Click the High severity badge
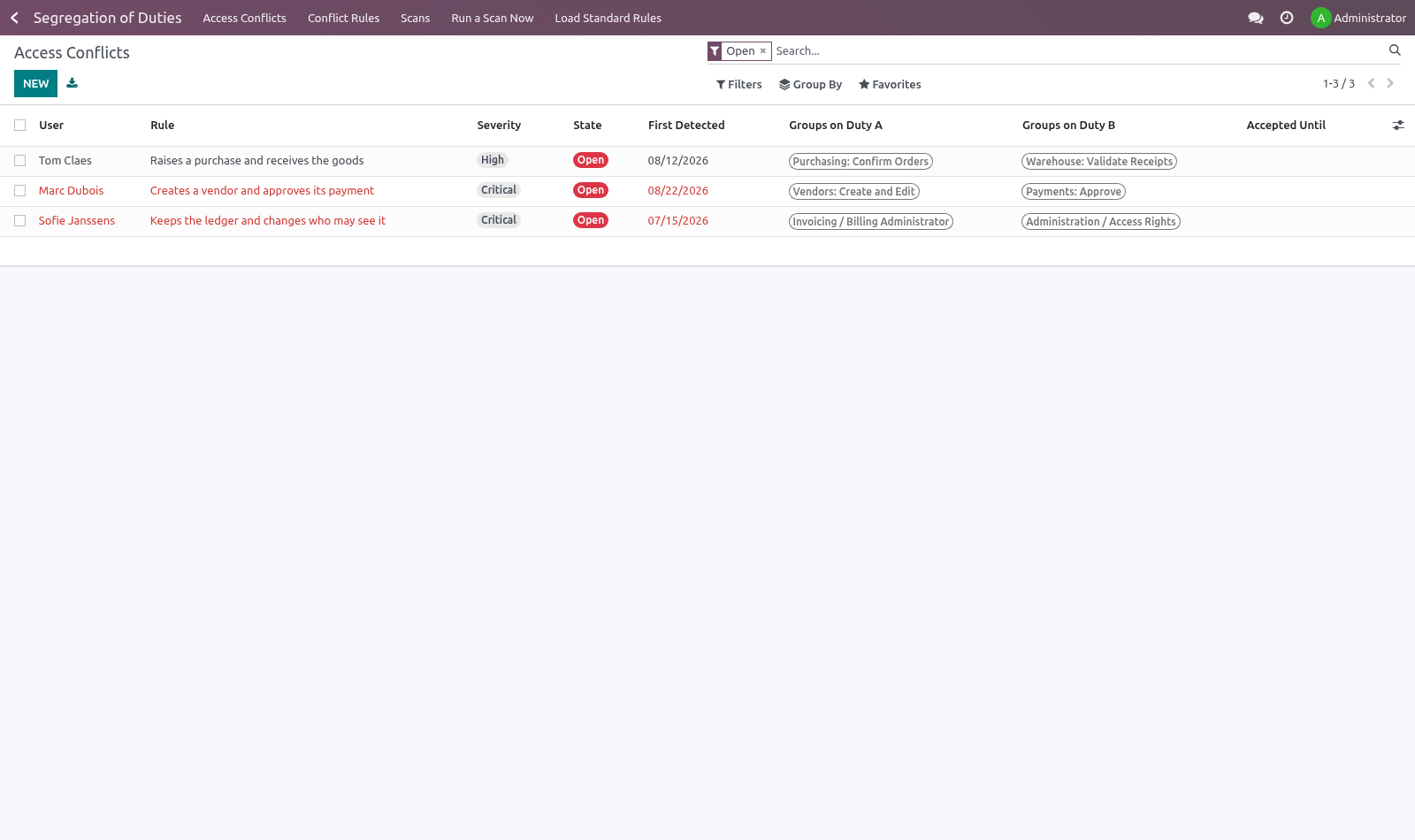1415x840 pixels. click(x=493, y=160)
